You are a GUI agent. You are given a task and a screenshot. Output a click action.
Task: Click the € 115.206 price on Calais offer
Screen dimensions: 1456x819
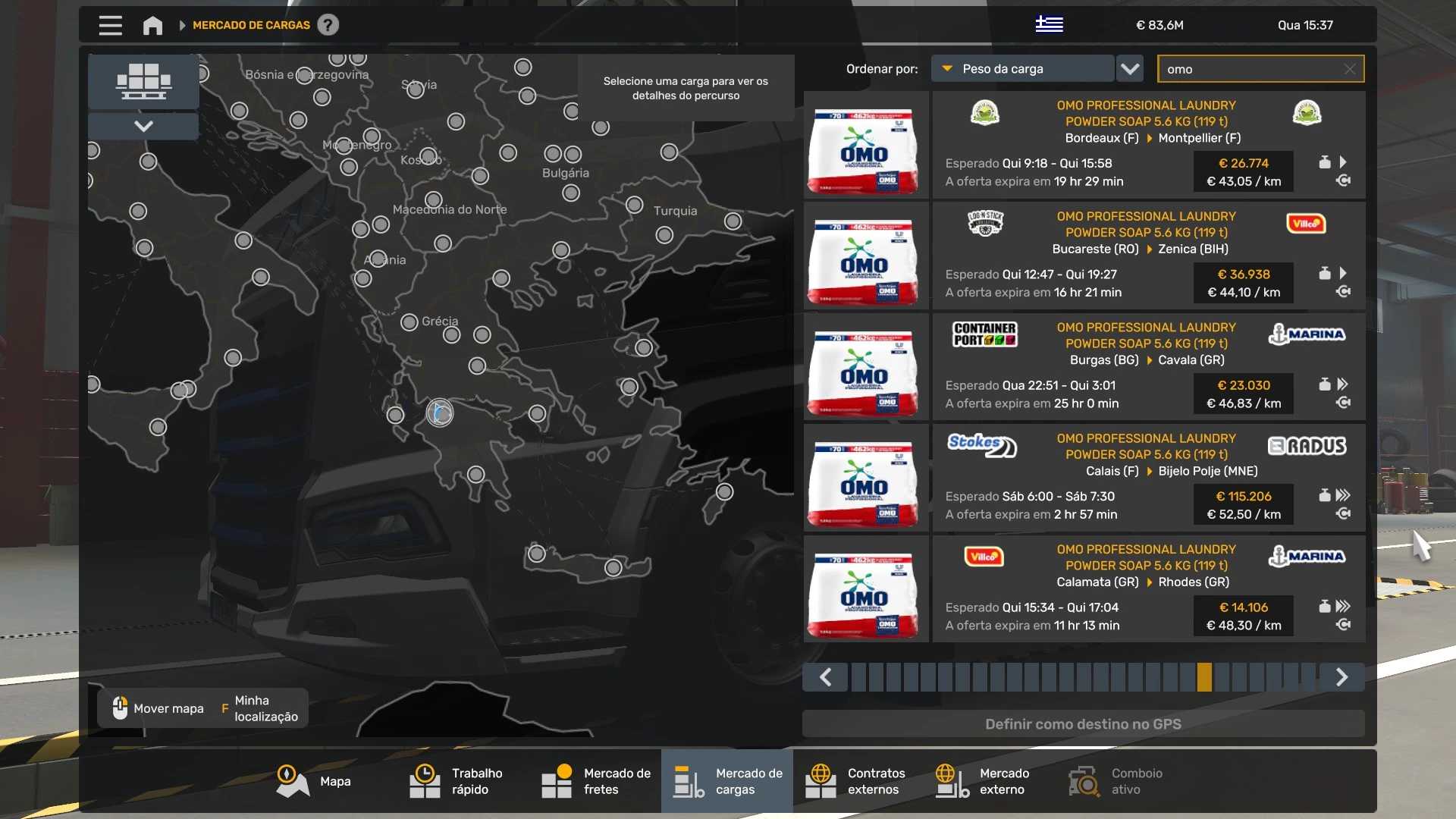tap(1244, 496)
